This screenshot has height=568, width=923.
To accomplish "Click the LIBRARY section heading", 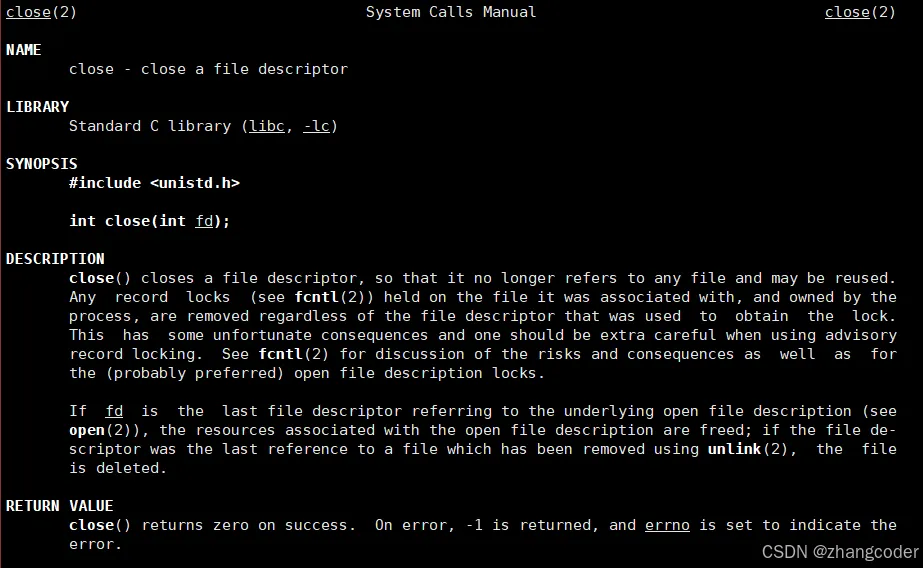I will (x=38, y=107).
